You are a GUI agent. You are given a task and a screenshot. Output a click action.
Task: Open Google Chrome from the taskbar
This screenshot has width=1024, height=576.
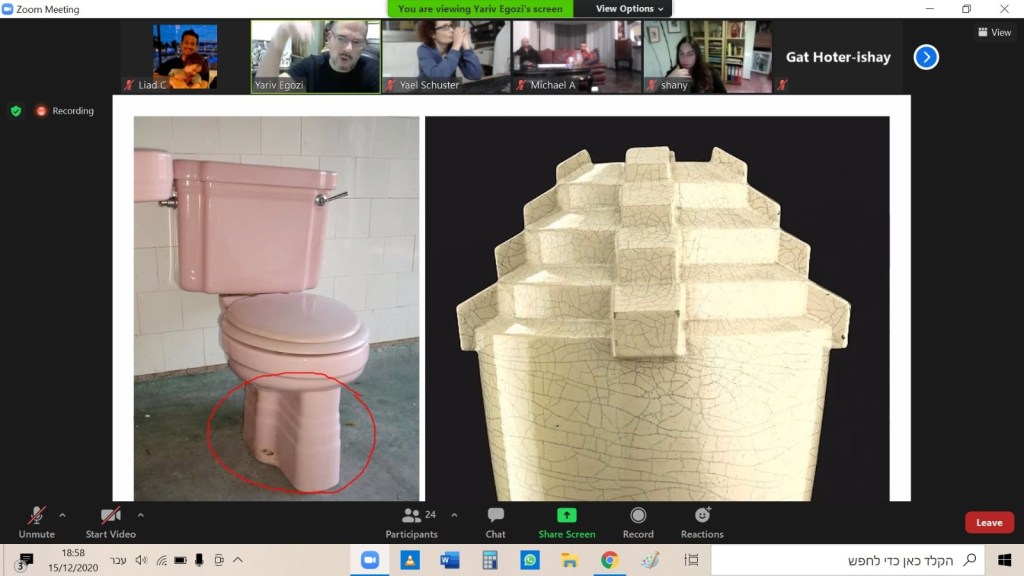pos(609,560)
